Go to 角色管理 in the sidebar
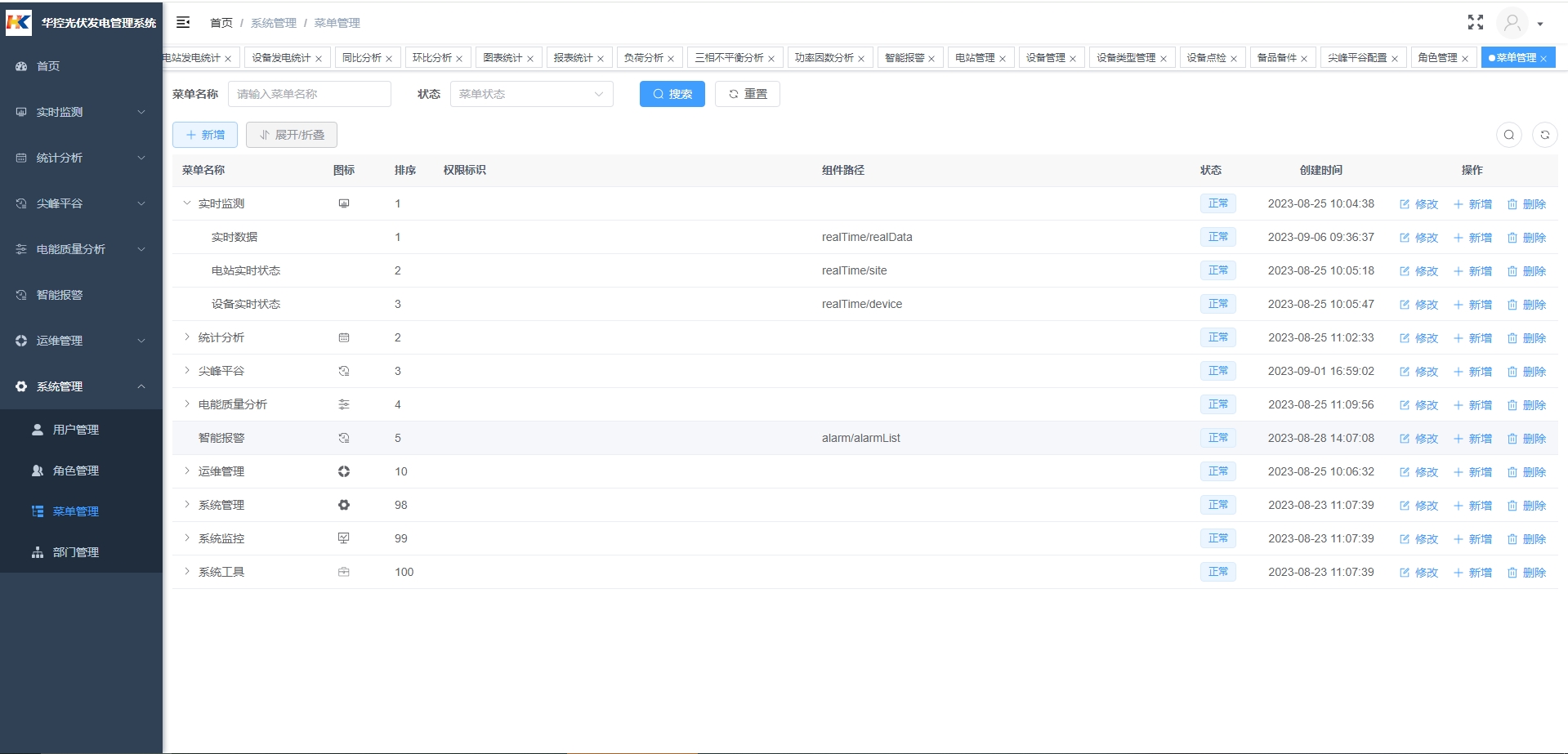The height and width of the screenshot is (754, 1568). point(81,471)
